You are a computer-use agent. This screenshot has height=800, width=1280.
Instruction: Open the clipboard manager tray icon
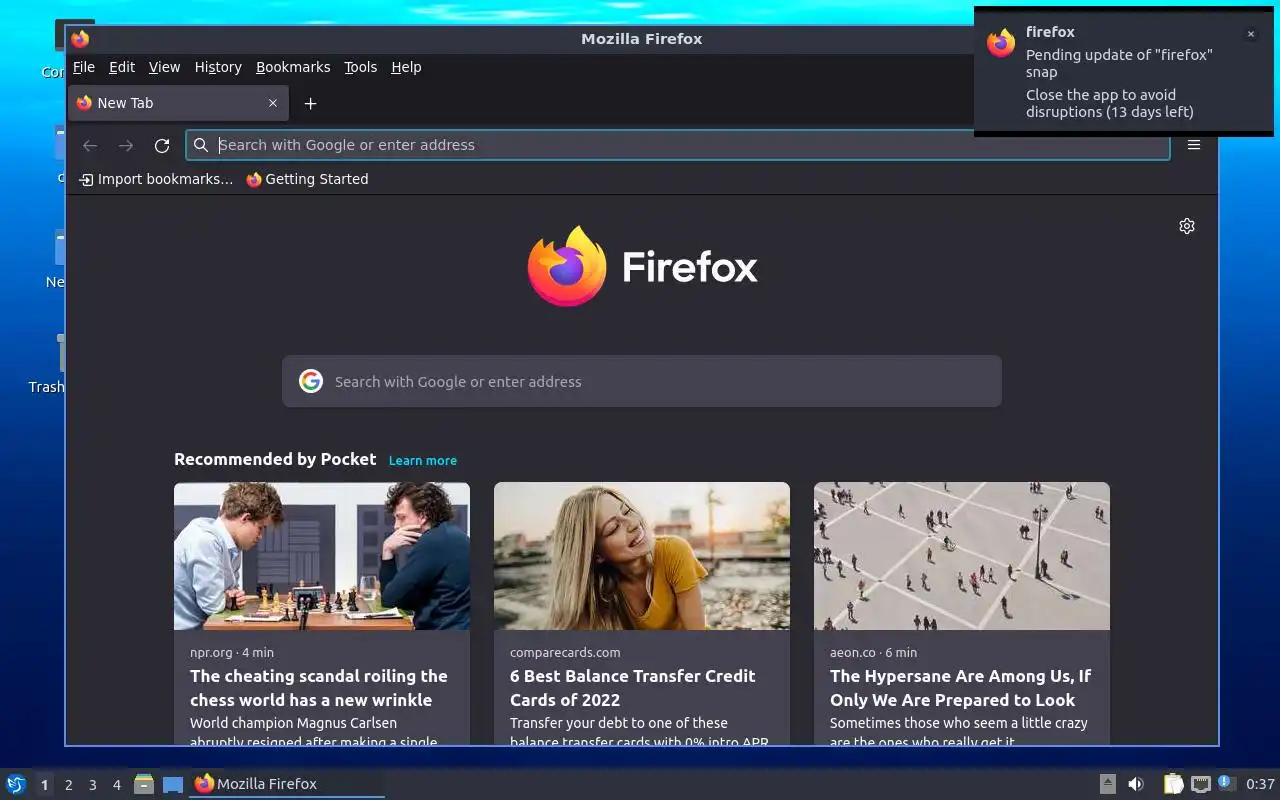point(1173,784)
